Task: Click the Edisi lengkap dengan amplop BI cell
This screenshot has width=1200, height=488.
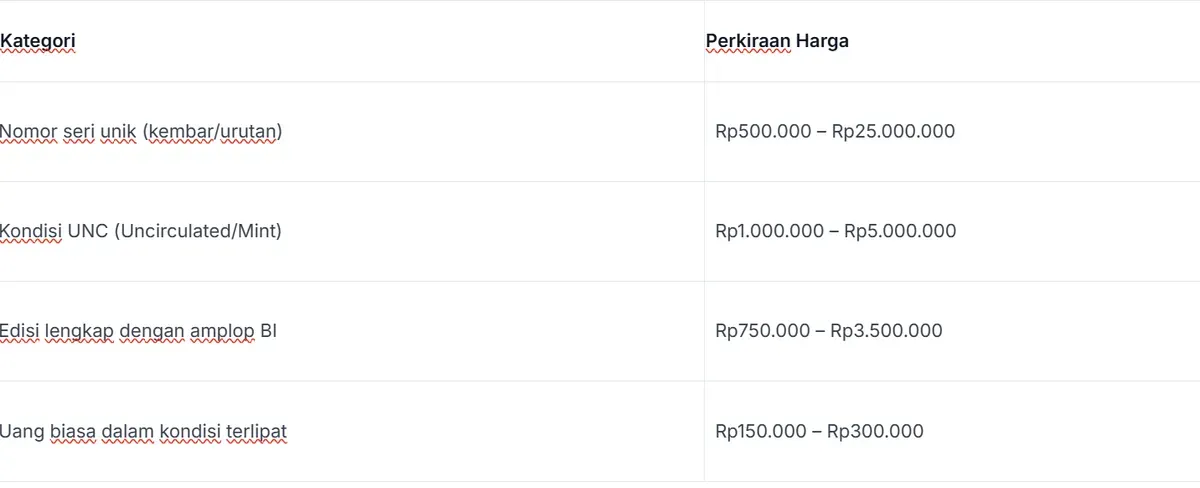Action: 352,331
